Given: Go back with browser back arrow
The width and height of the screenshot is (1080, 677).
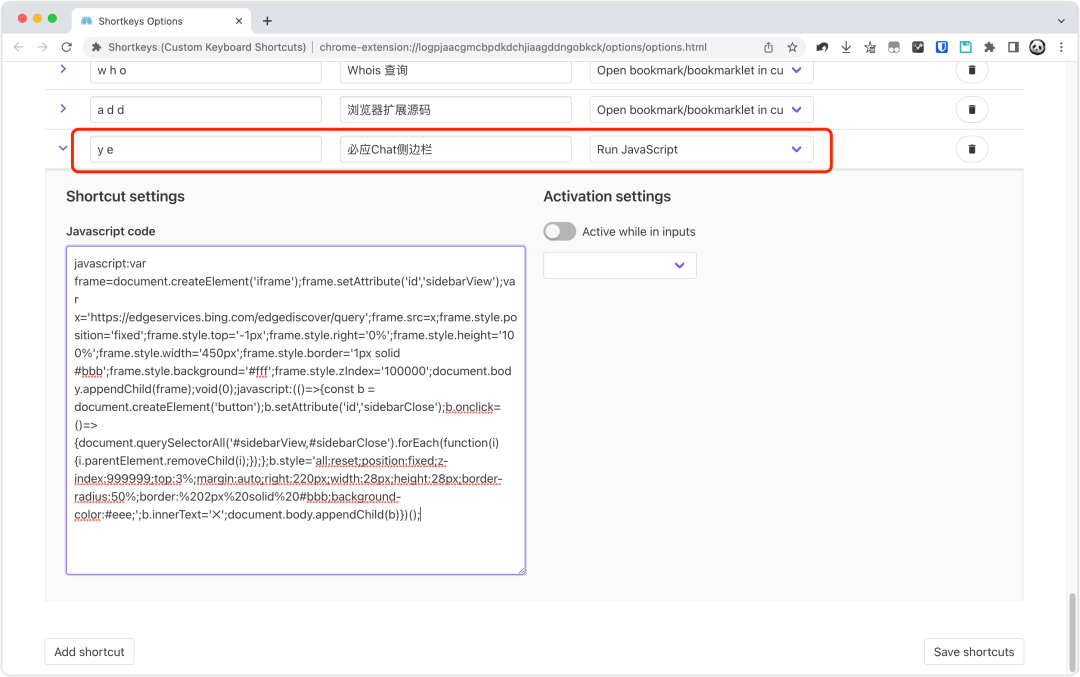Looking at the screenshot, I should [x=19, y=47].
